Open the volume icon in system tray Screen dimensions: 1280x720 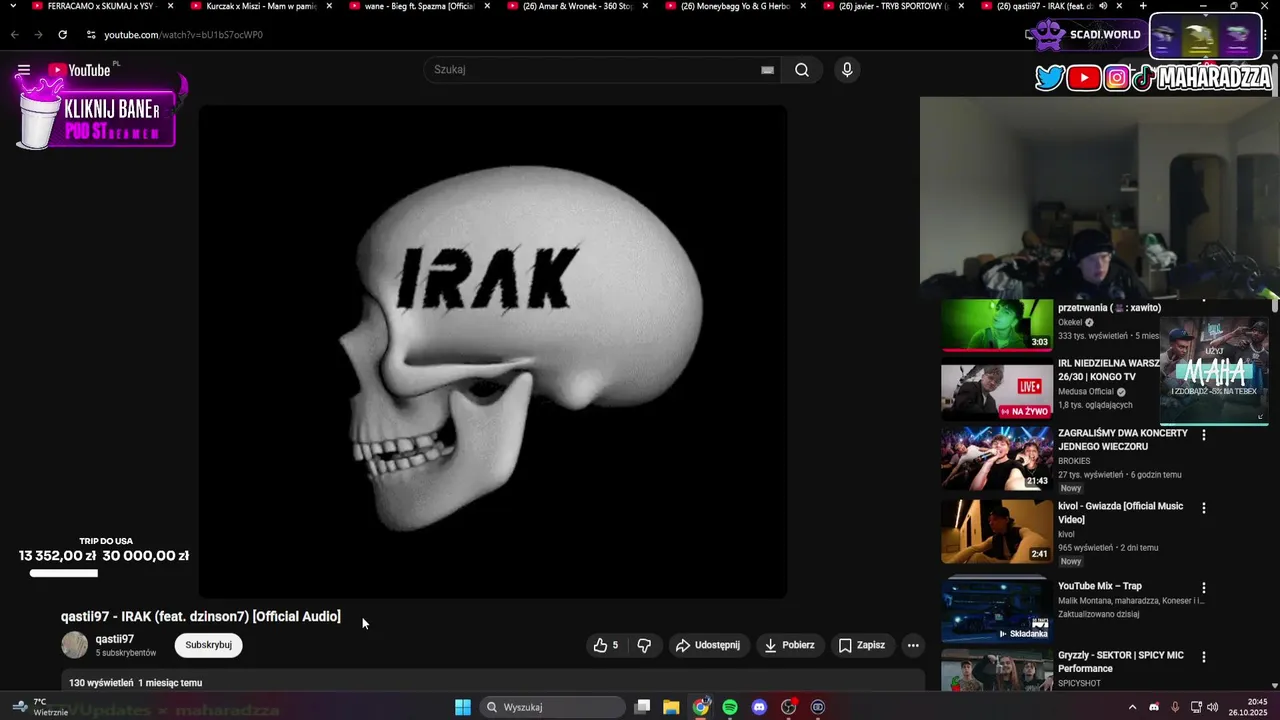(x=1213, y=707)
